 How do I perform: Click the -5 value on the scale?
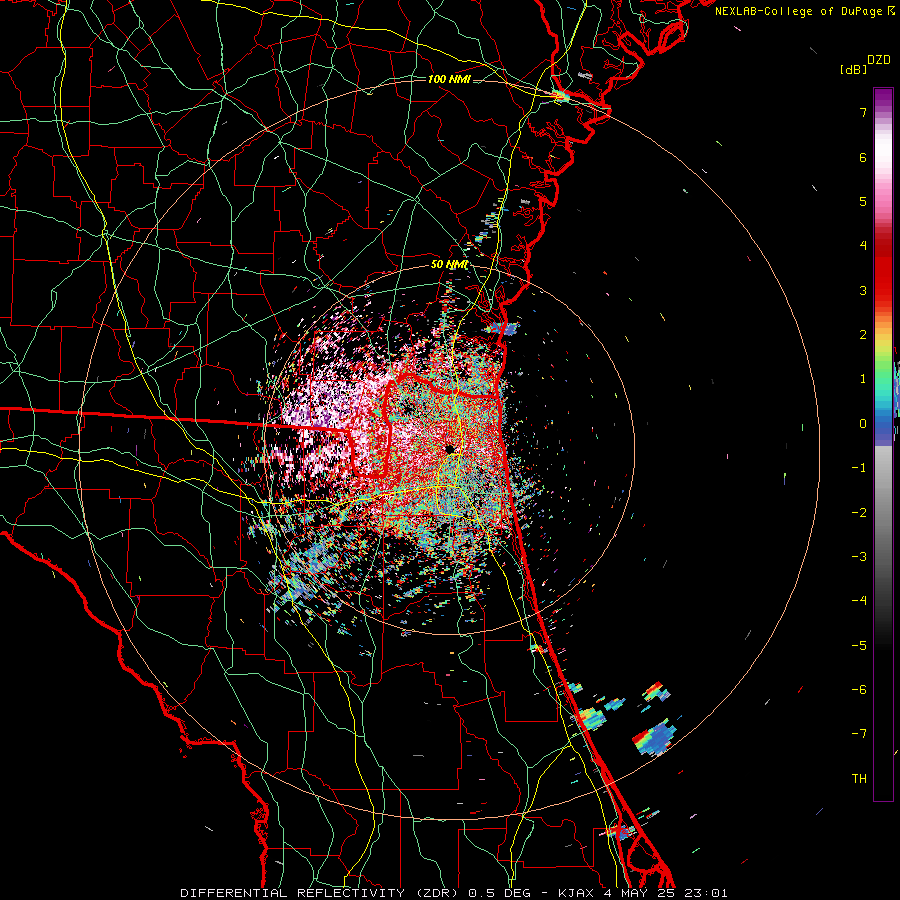pyautogui.click(x=859, y=645)
